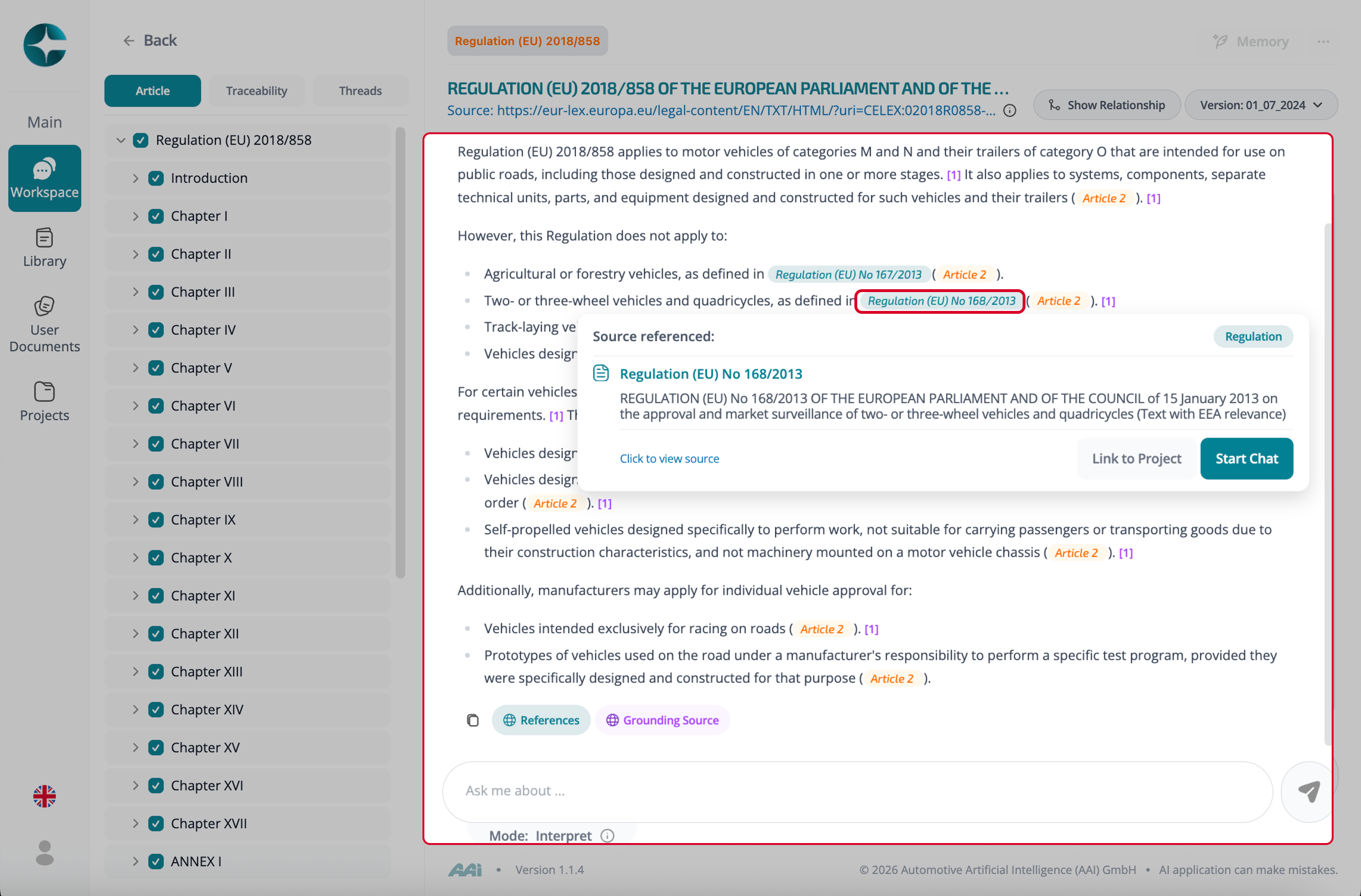Change language via UK flag icon
The height and width of the screenshot is (896, 1361).
44,795
